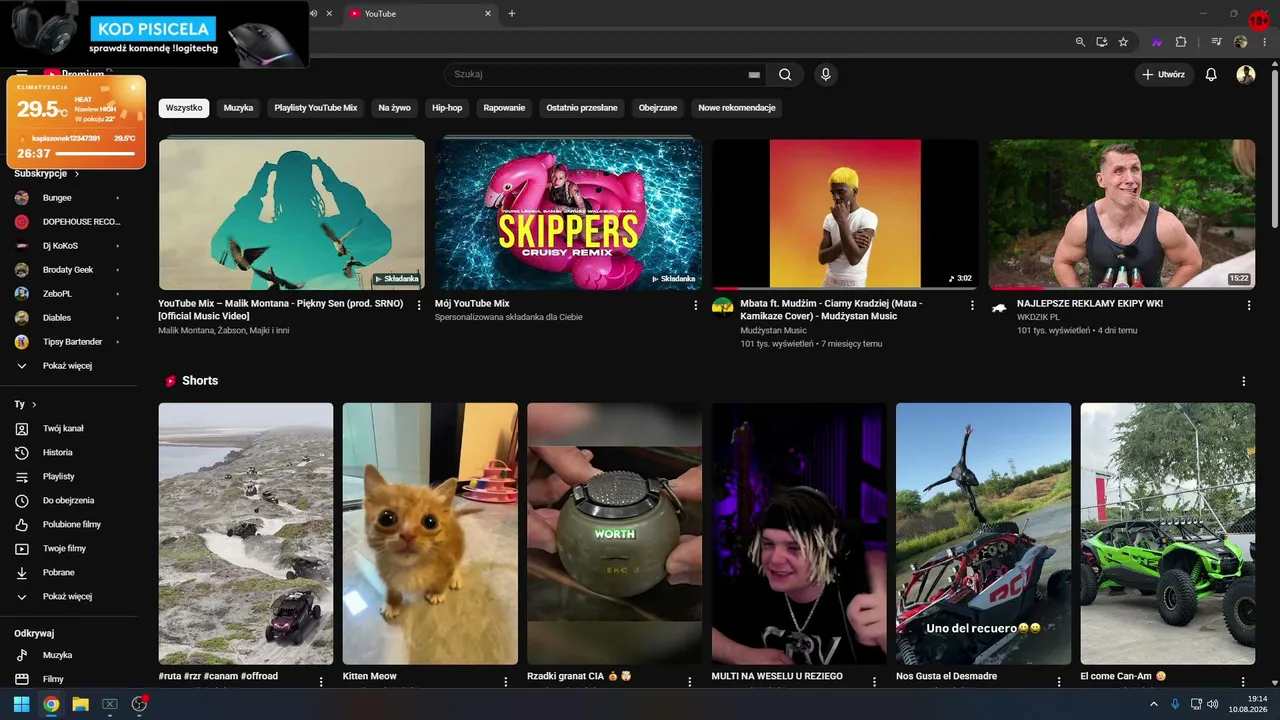Open Do obejrzenia watch later list

(x=70, y=500)
